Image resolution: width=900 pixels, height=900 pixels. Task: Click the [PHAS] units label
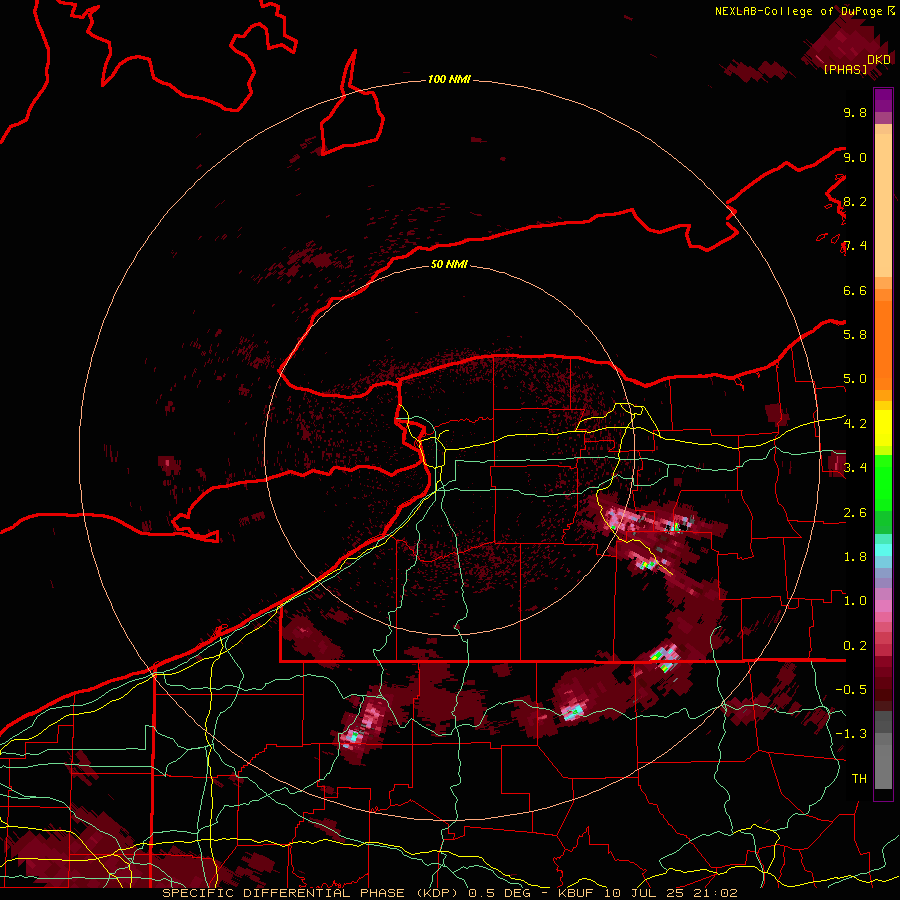click(x=845, y=69)
